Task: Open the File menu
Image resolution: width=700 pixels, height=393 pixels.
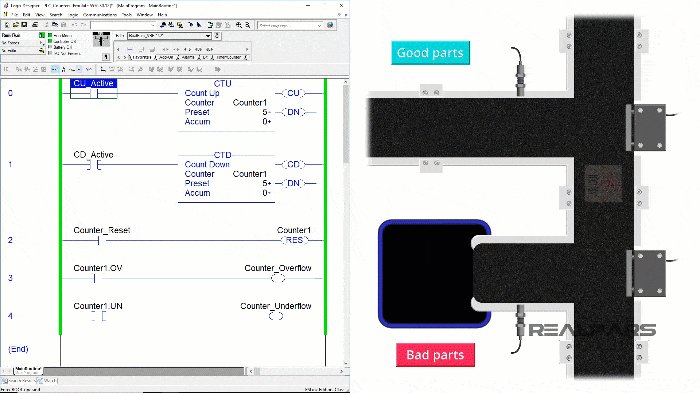Action: 16,15
